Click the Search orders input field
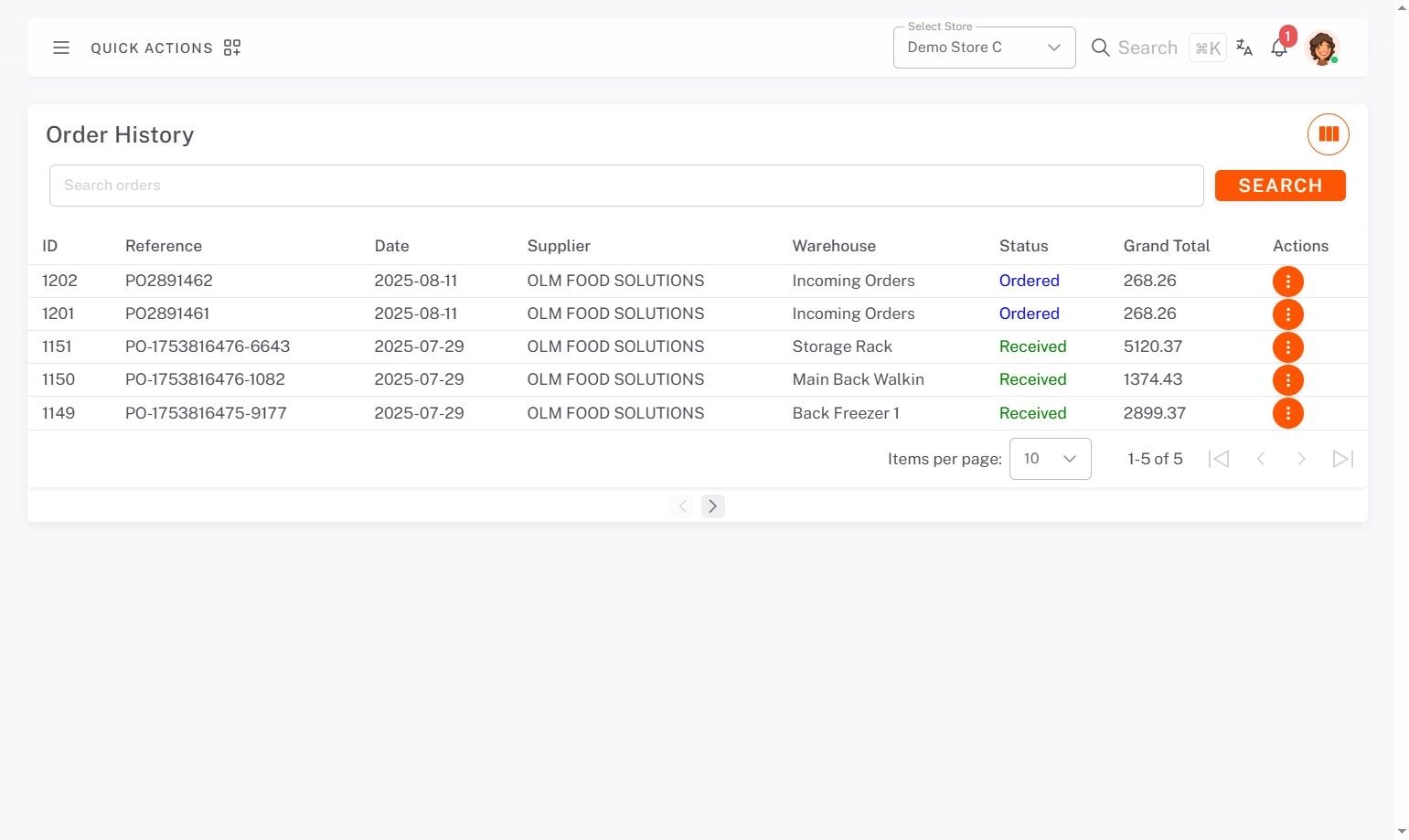The image size is (1409, 840). click(625, 186)
